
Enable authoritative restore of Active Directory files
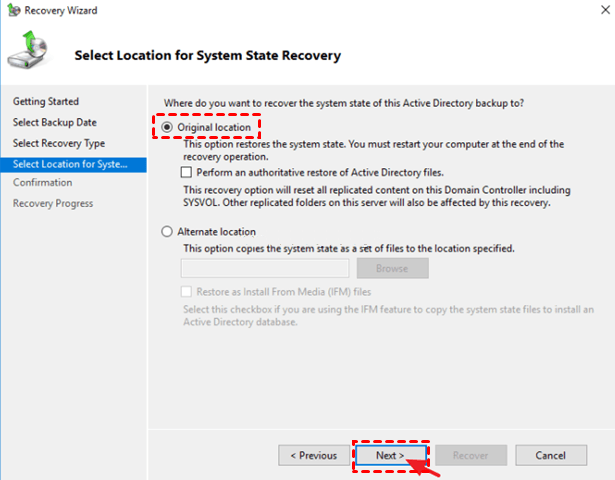point(186,172)
